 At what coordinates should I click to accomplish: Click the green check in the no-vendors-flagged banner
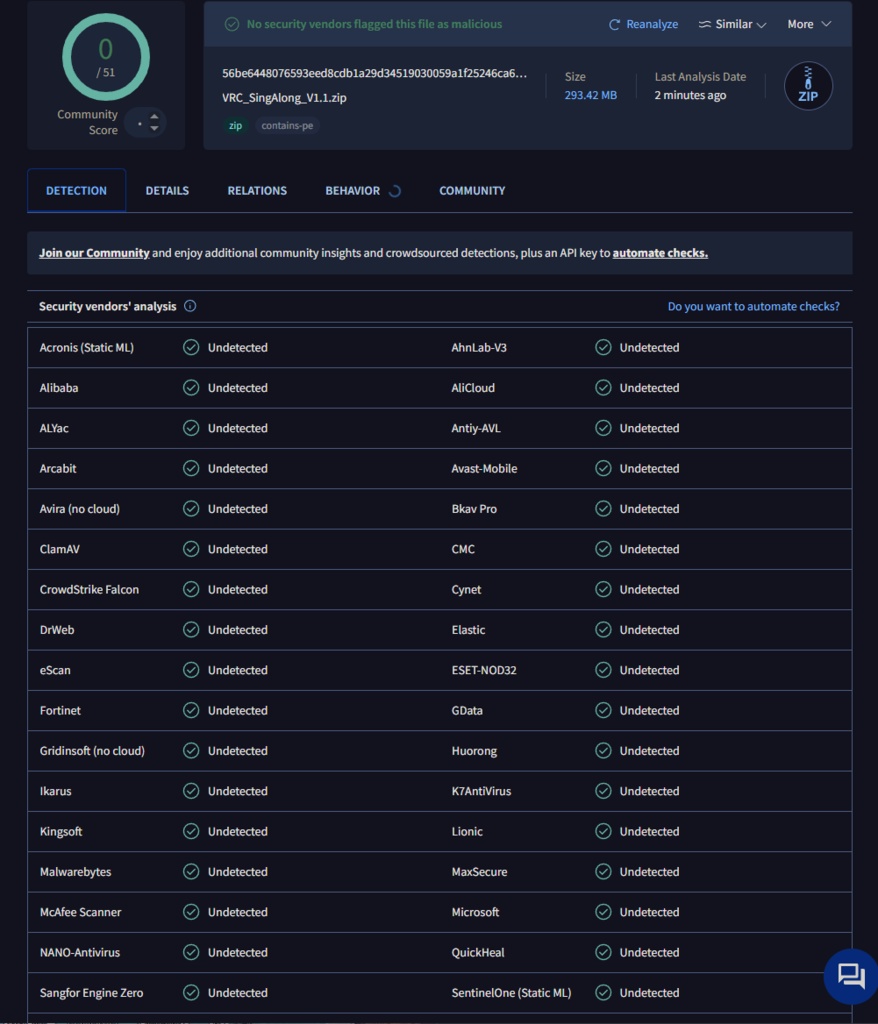pyautogui.click(x=232, y=24)
